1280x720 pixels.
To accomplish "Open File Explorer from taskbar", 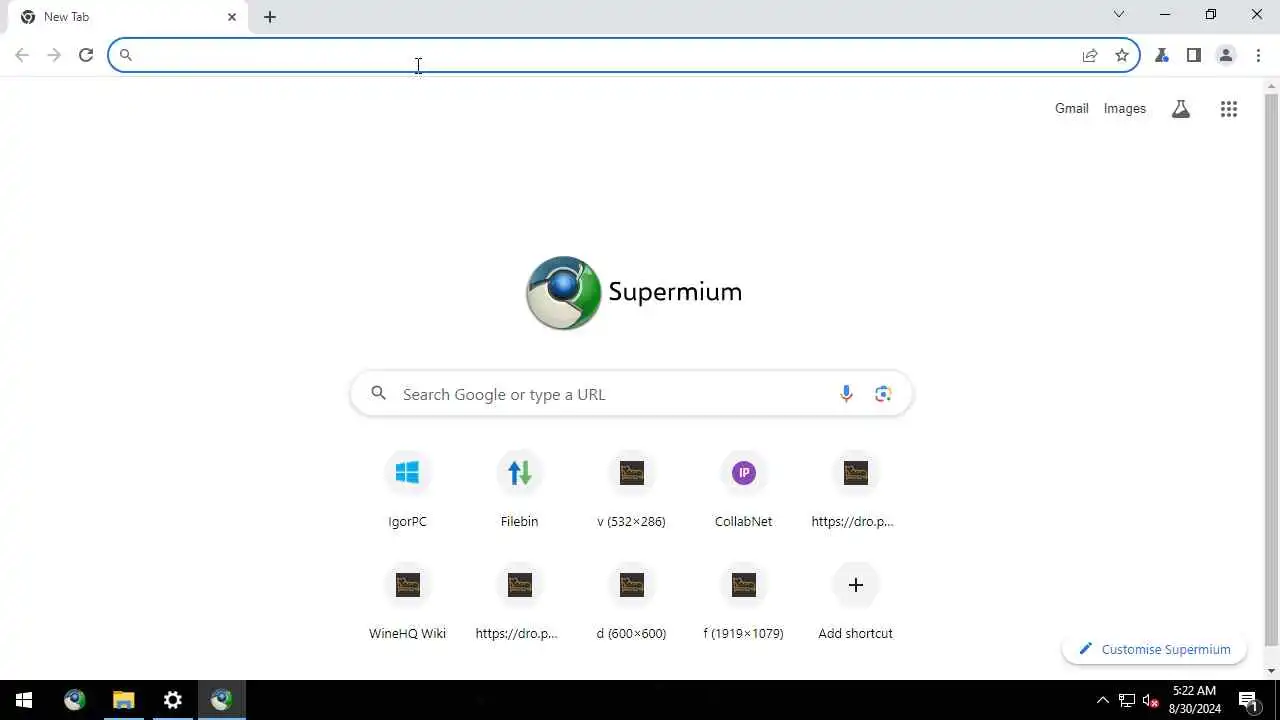I will pos(123,700).
